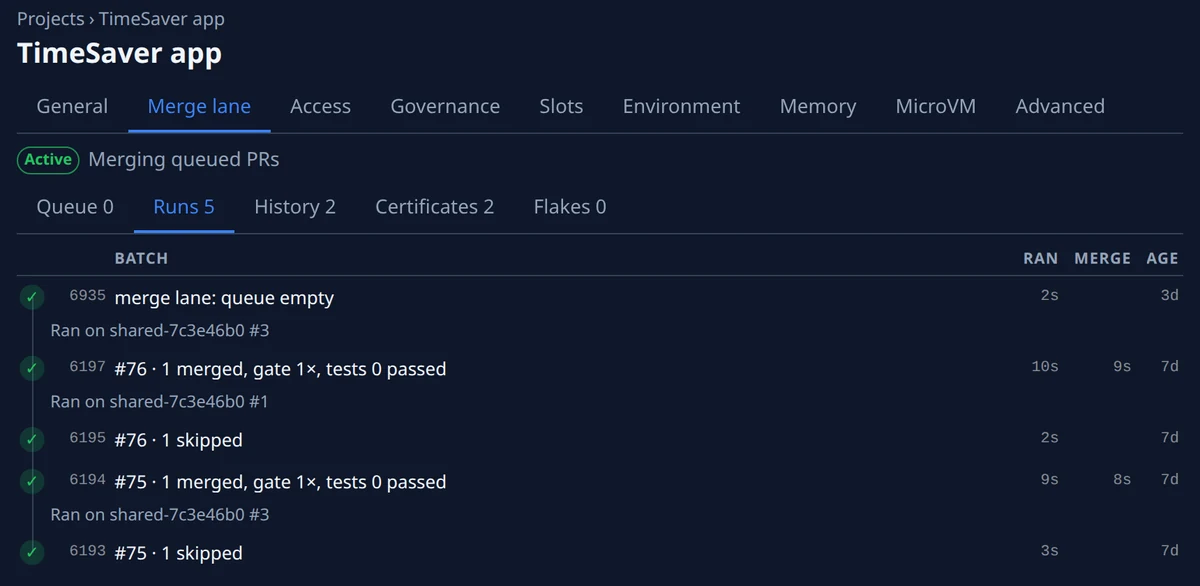This screenshot has height=586, width=1200.
Task: Click run number 6195
Action: 87,438
